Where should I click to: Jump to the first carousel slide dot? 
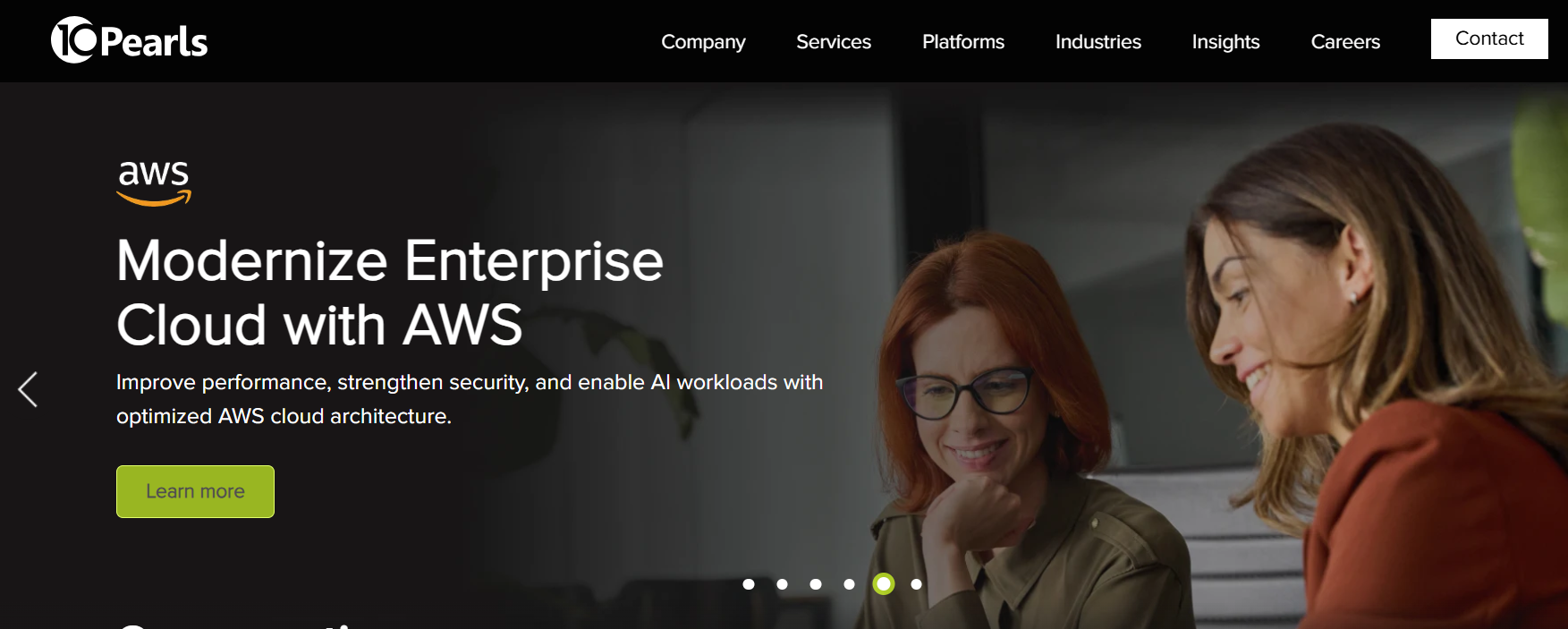[x=749, y=584]
